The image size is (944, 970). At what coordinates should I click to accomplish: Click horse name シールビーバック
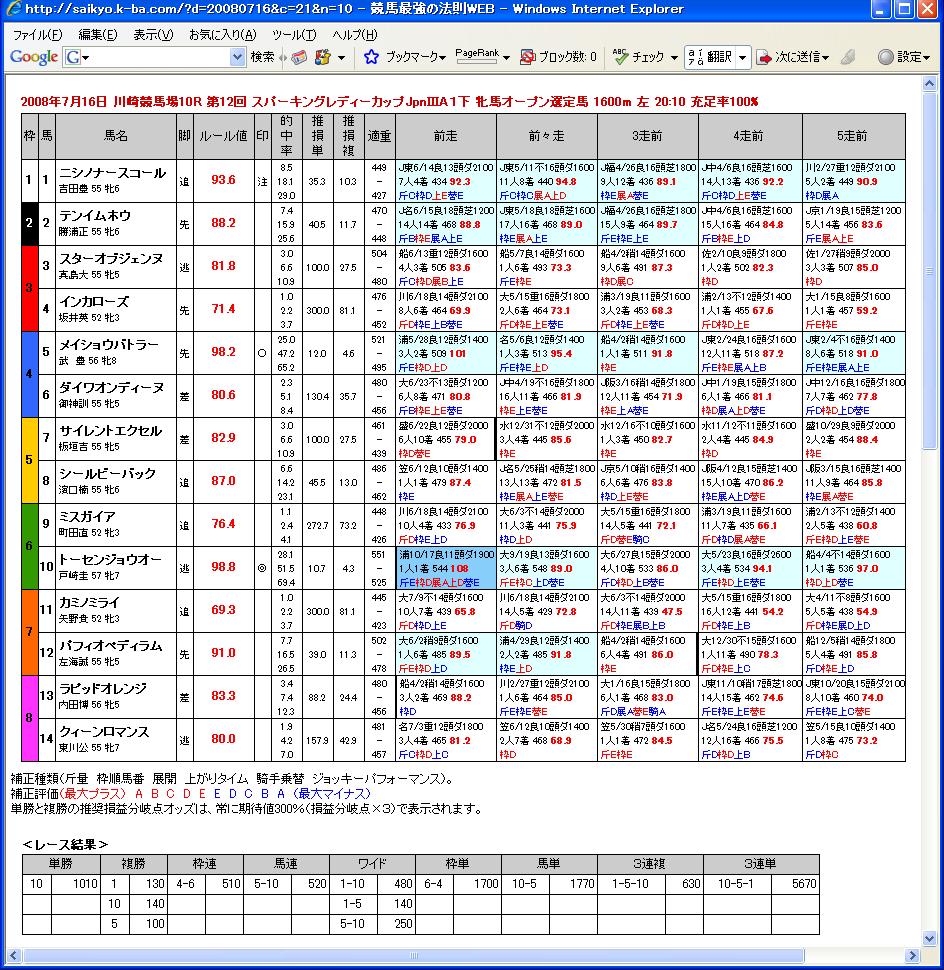click(107, 474)
